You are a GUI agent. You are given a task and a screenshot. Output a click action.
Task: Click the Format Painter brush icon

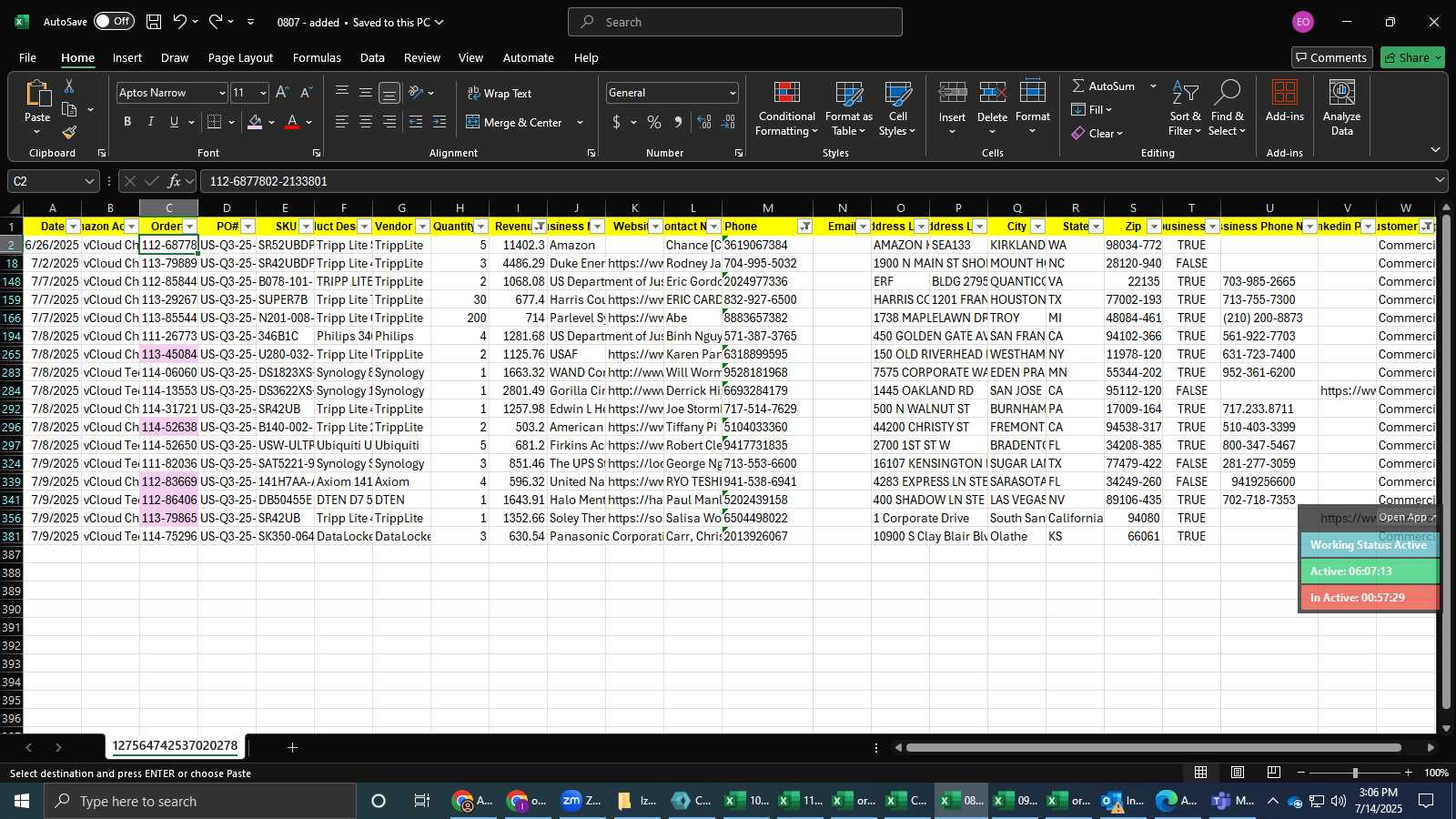[69, 133]
